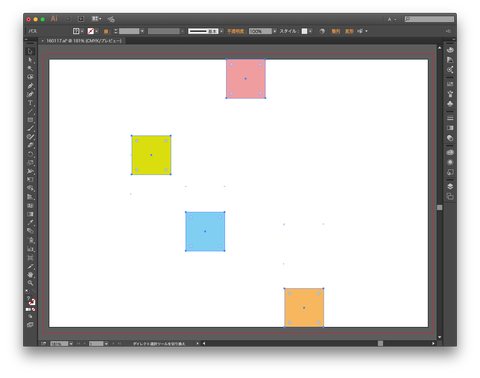The height and width of the screenshot is (378, 480).
Task: Click the stroke swatch with red slash
Action: (x=91, y=31)
